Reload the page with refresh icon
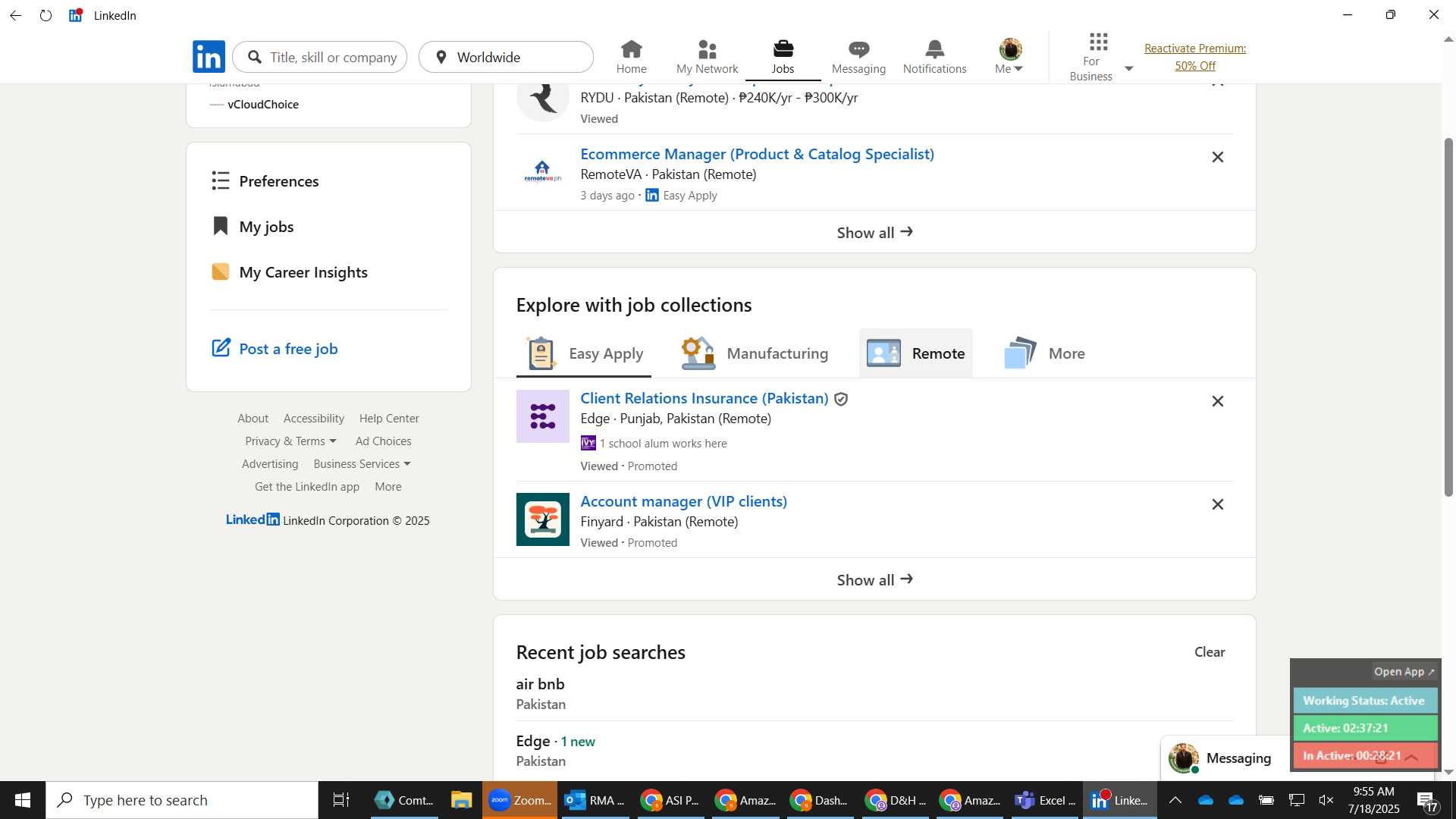Image resolution: width=1456 pixels, height=819 pixels. 45,15
